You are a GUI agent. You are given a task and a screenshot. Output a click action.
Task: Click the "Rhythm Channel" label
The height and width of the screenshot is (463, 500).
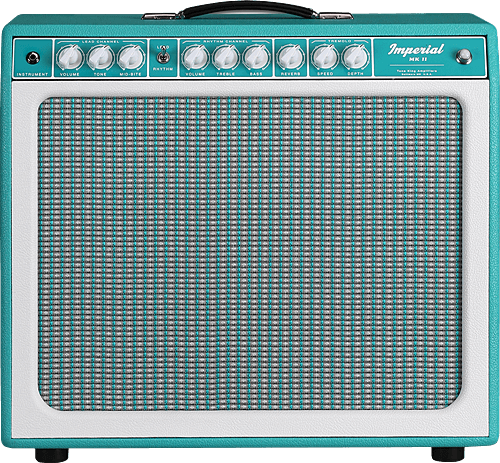click(226, 41)
